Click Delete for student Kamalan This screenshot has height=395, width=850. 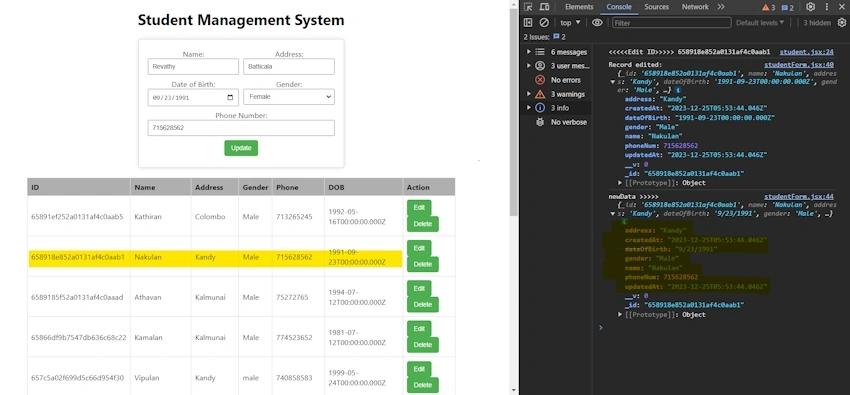click(423, 345)
